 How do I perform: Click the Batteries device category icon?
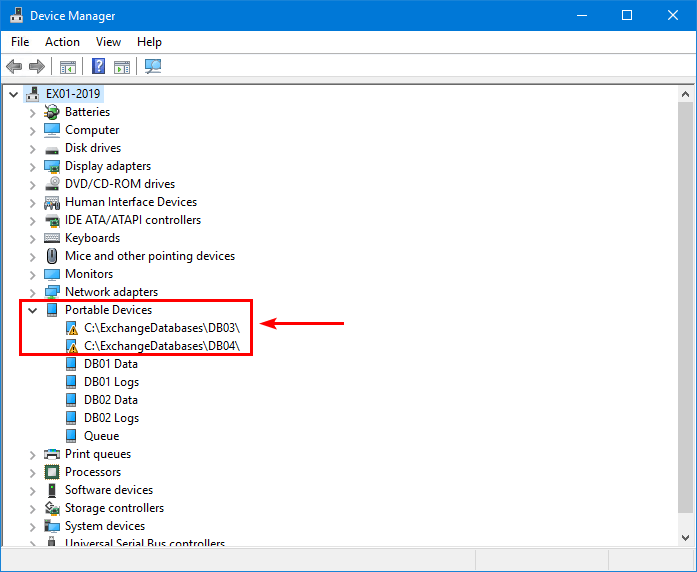point(52,112)
